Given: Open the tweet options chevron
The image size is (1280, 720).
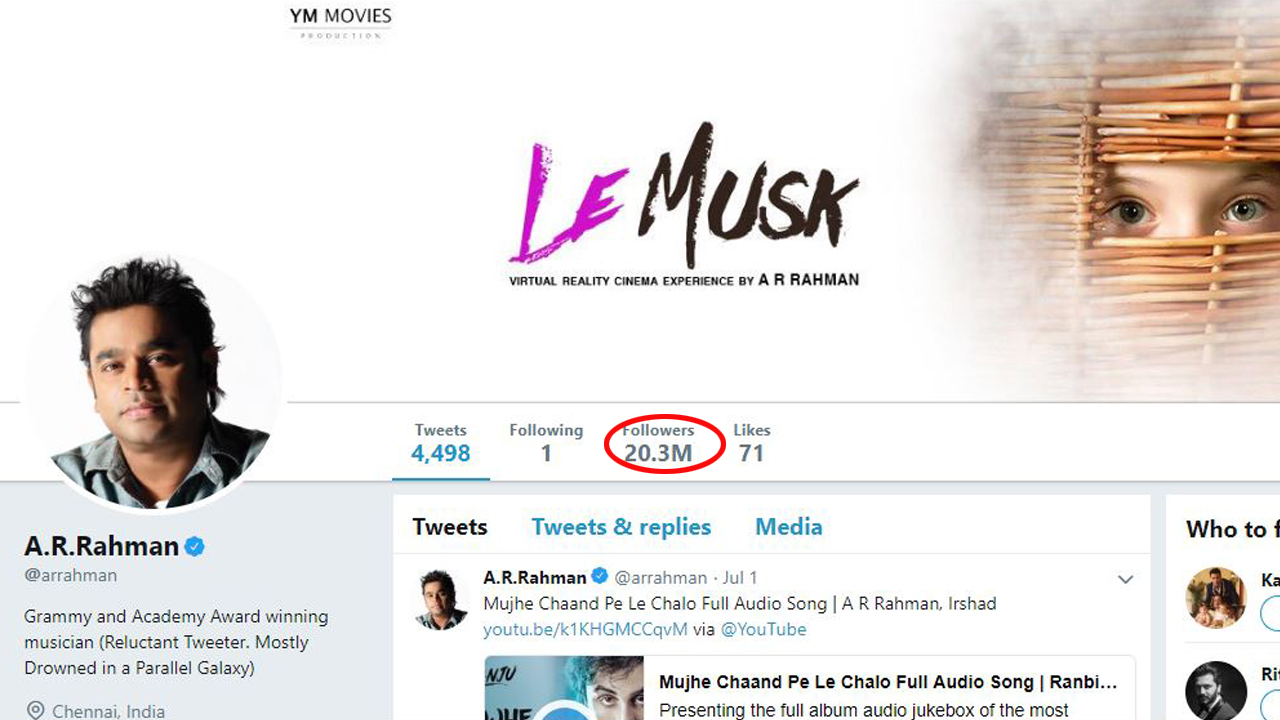Looking at the screenshot, I should (1125, 579).
